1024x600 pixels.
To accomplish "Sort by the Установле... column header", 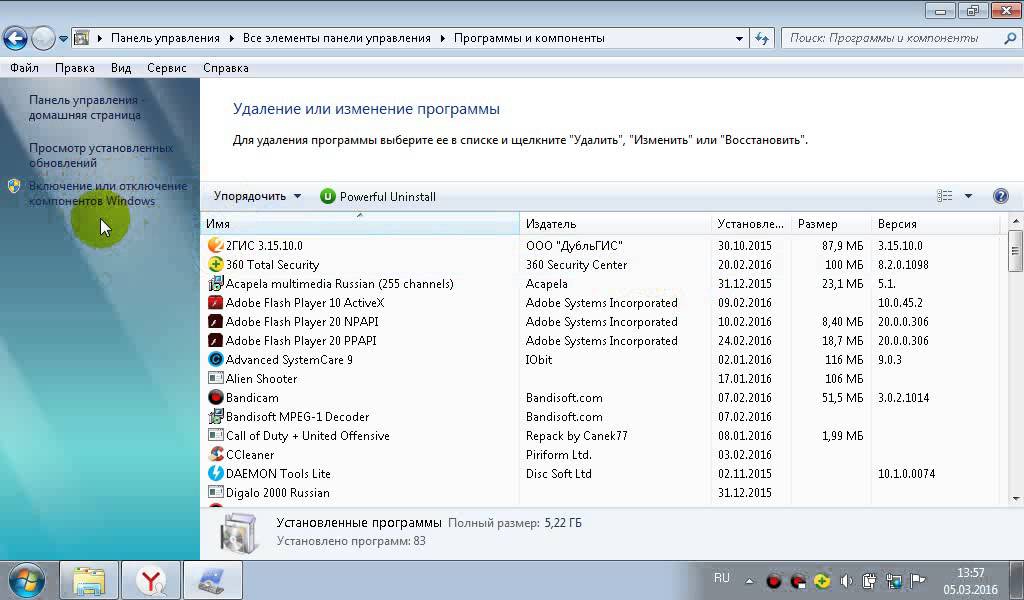I will pyautogui.click(x=751, y=224).
